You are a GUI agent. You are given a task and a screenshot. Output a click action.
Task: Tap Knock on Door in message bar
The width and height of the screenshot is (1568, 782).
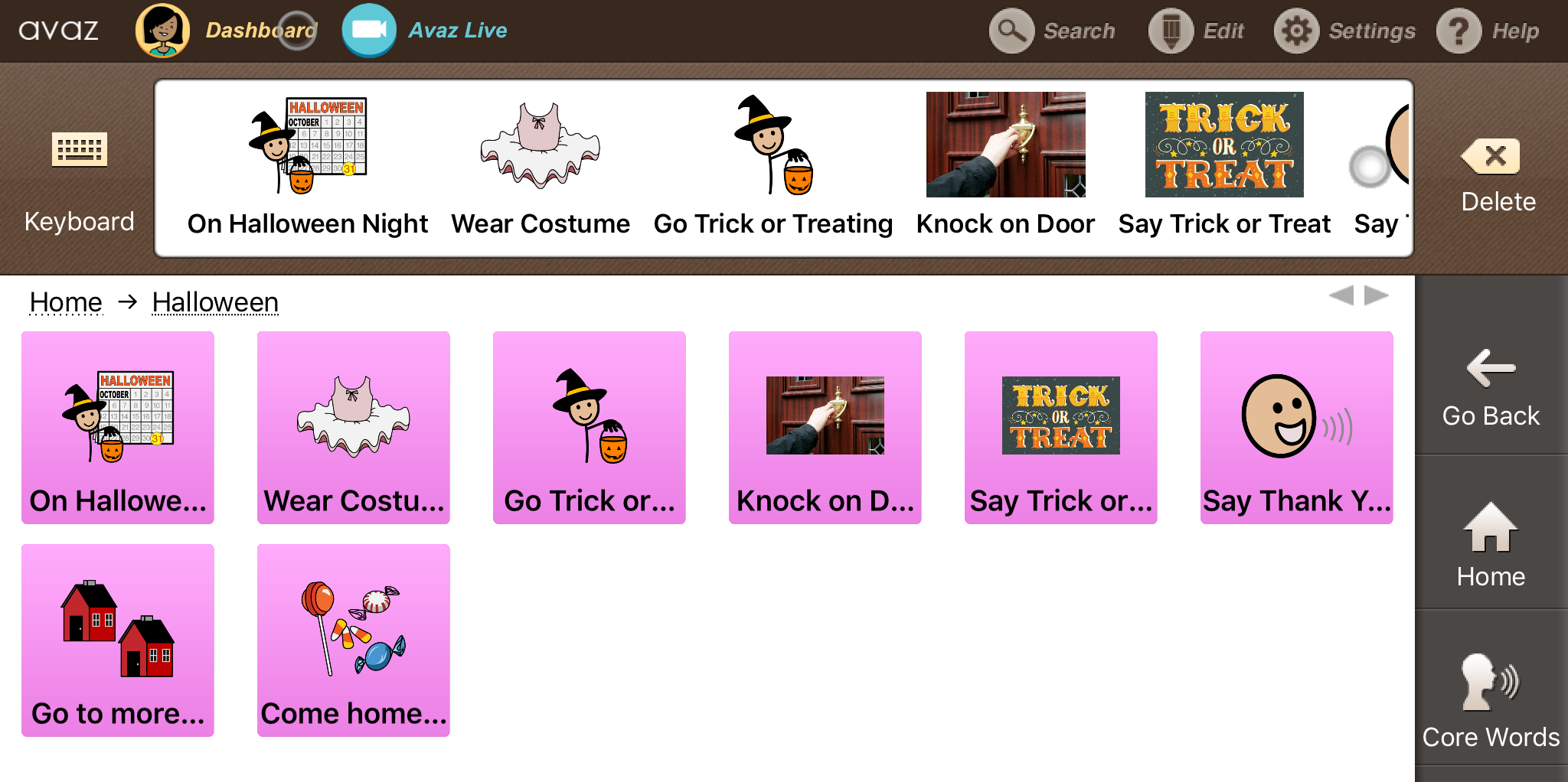click(x=1005, y=165)
